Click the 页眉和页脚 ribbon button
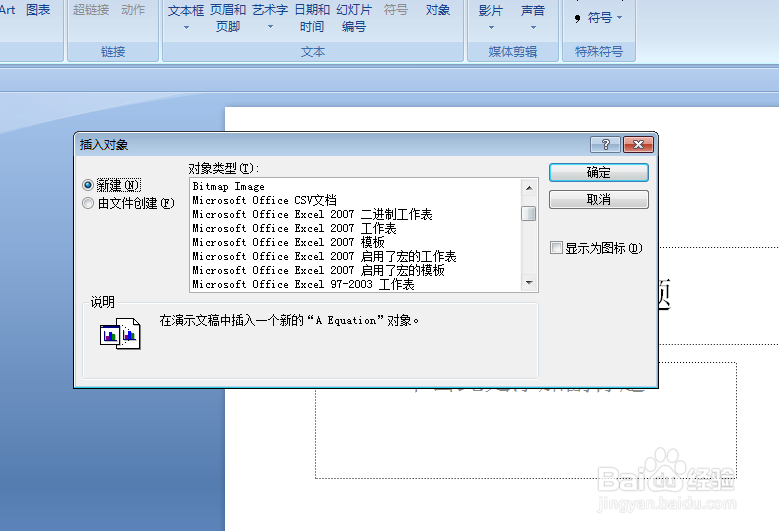Viewport: 779px width, 531px height. click(x=228, y=18)
